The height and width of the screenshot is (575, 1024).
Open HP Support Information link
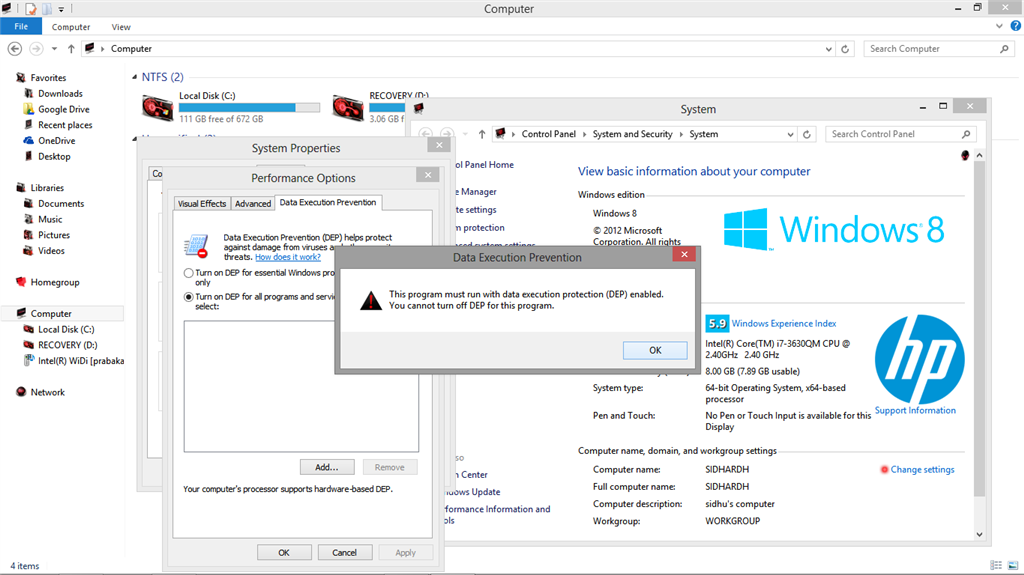click(915, 410)
